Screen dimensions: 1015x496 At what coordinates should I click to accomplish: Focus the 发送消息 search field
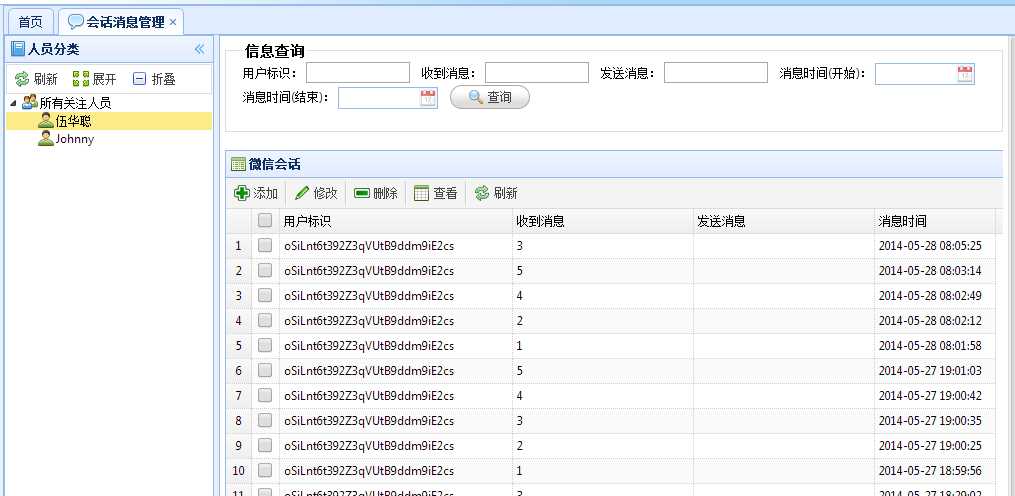716,73
